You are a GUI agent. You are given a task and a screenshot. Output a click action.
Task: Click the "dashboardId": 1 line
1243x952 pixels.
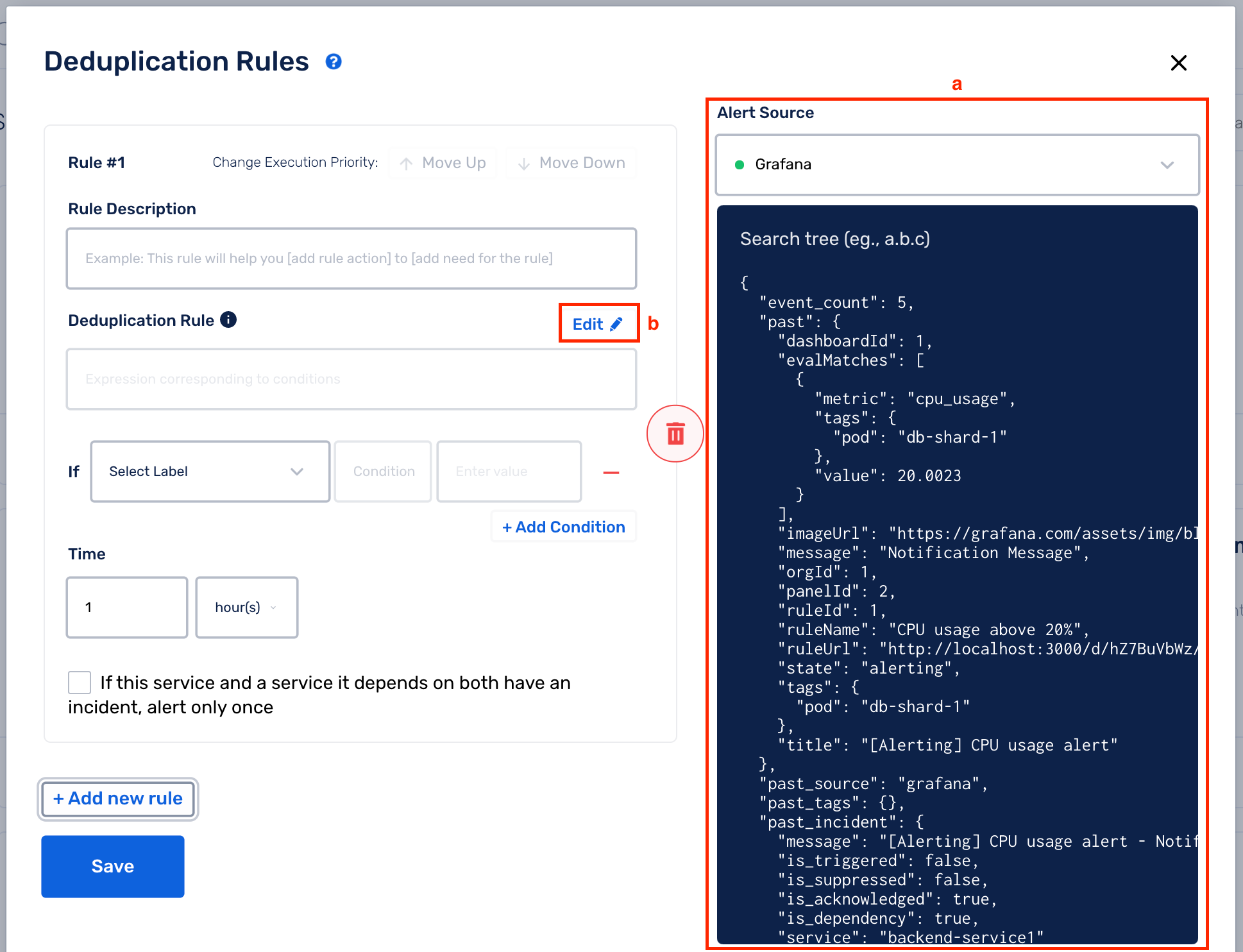tap(855, 341)
